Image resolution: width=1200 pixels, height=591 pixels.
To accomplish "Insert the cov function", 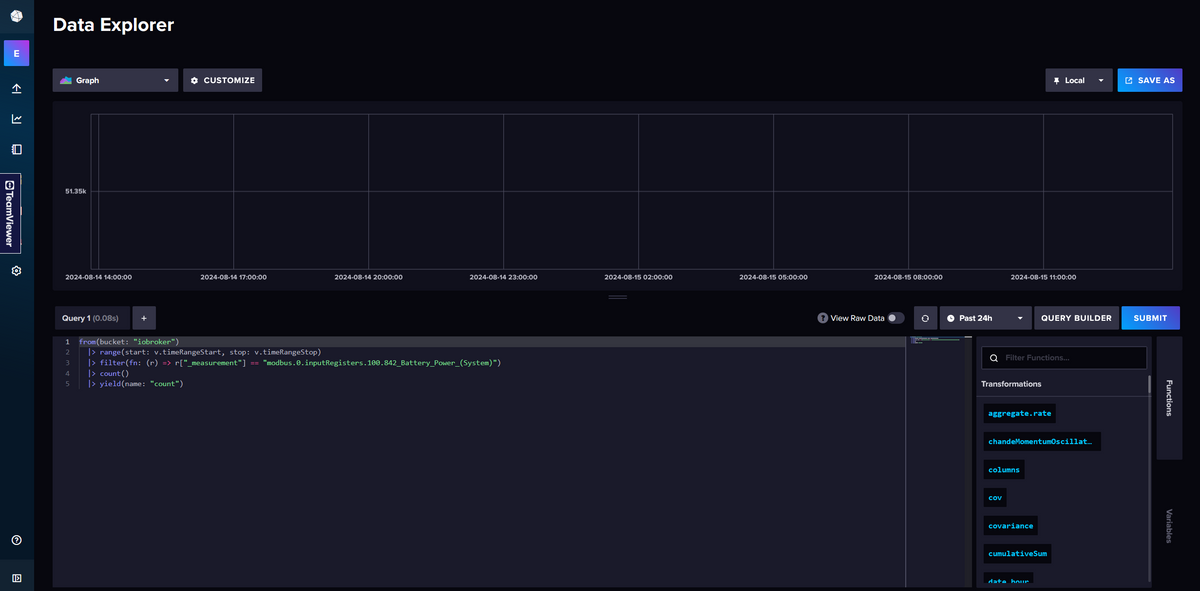I will click(995, 497).
